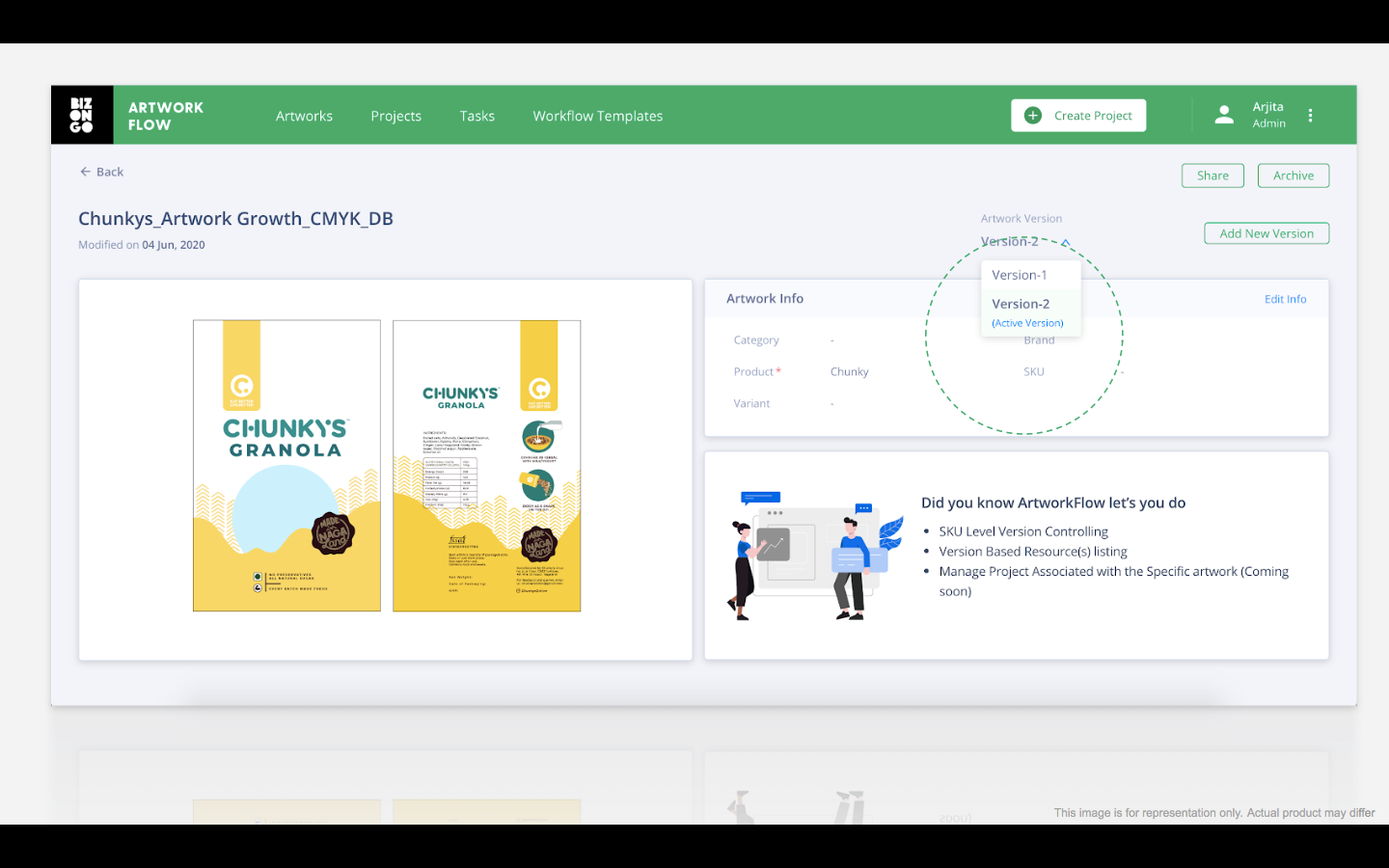Click the Back arrow icon
This screenshot has height=868, width=1389.
coord(85,172)
